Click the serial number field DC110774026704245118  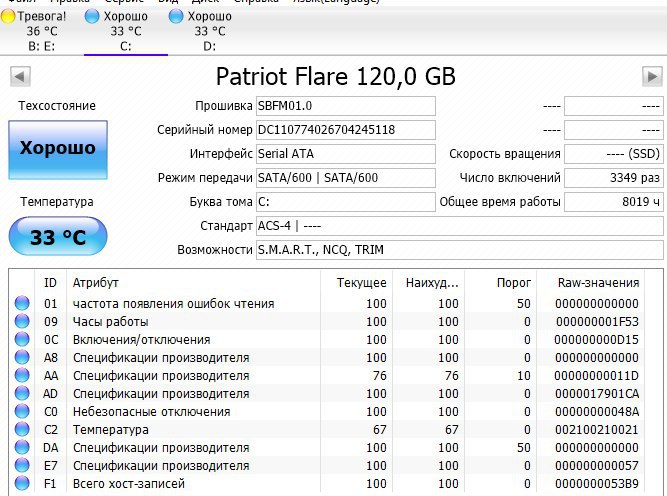[346, 130]
